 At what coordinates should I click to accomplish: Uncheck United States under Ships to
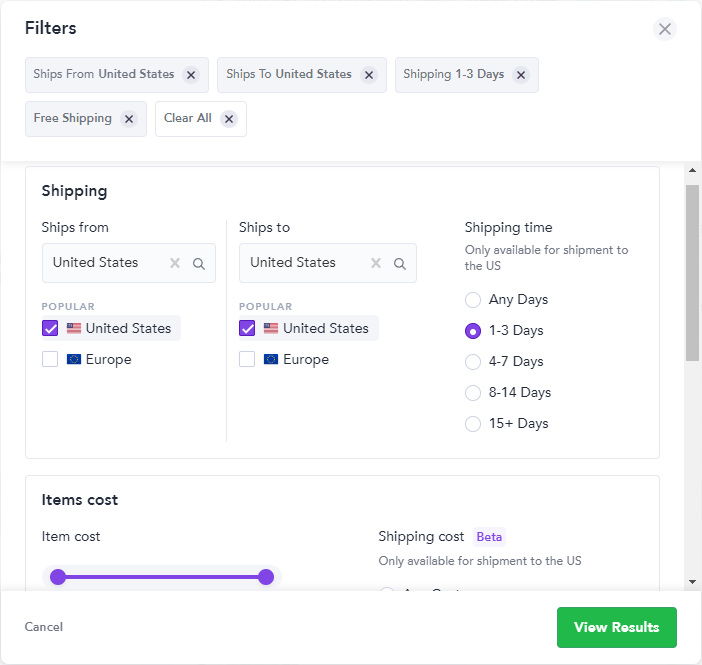tap(247, 328)
